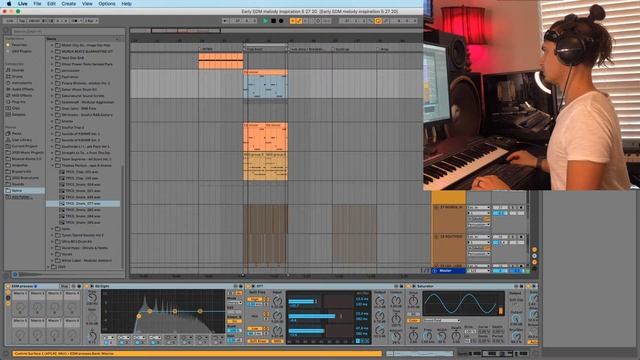Select the yellow clip in arrangement
640x360 pixels.
pos(265,167)
